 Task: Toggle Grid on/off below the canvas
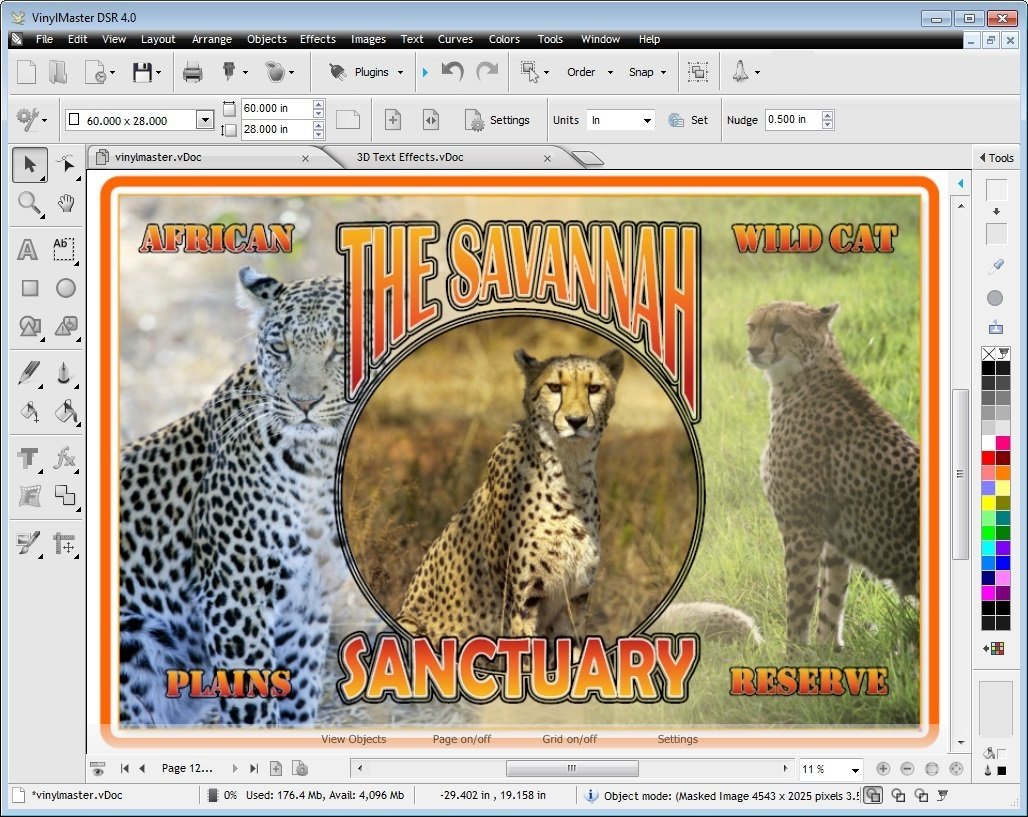[x=569, y=739]
